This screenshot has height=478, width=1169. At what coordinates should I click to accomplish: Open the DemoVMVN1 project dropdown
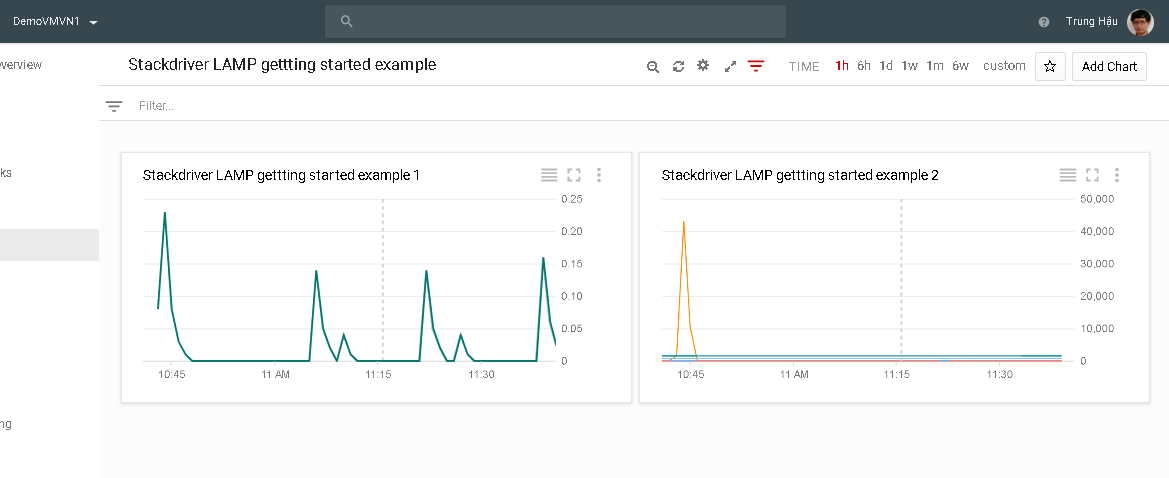coord(56,21)
